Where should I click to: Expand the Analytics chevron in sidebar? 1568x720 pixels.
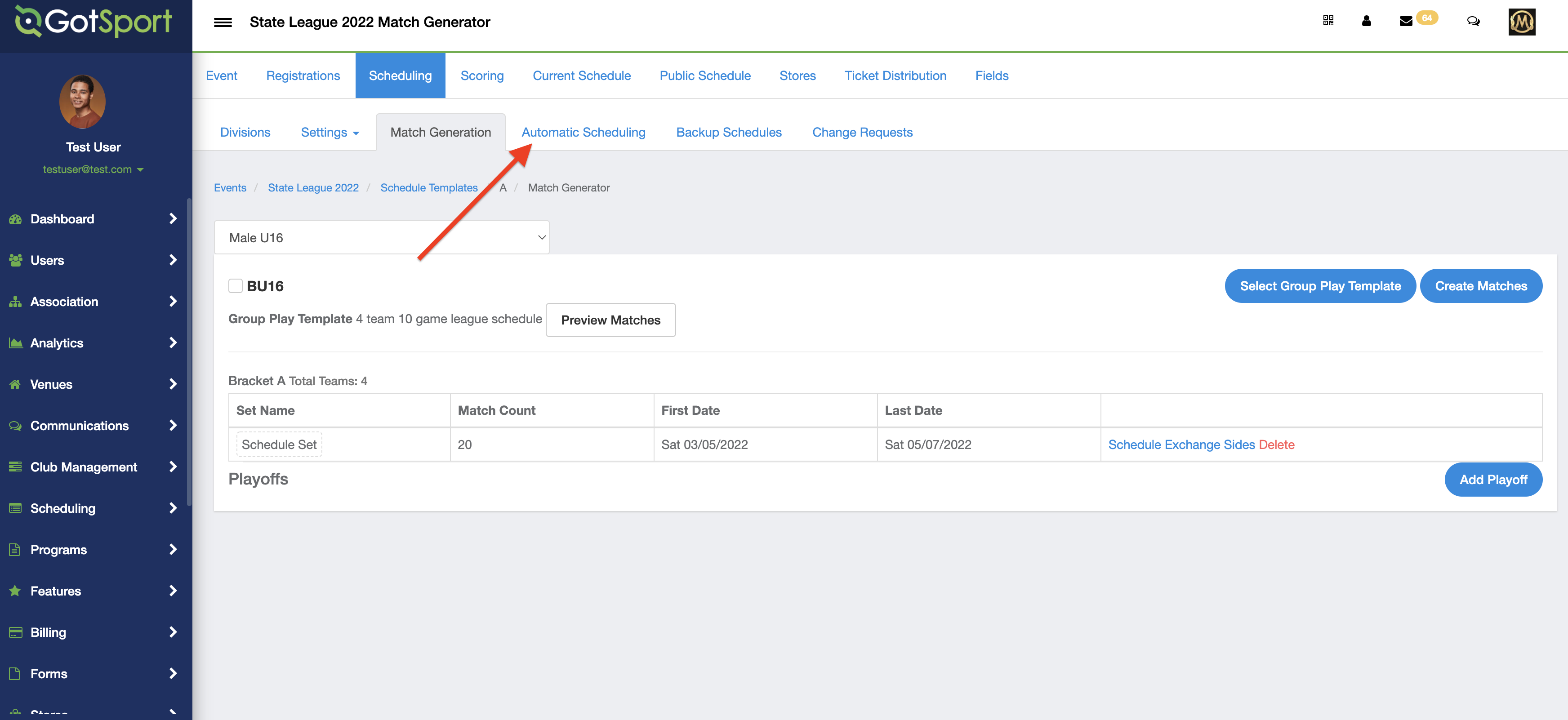[173, 342]
